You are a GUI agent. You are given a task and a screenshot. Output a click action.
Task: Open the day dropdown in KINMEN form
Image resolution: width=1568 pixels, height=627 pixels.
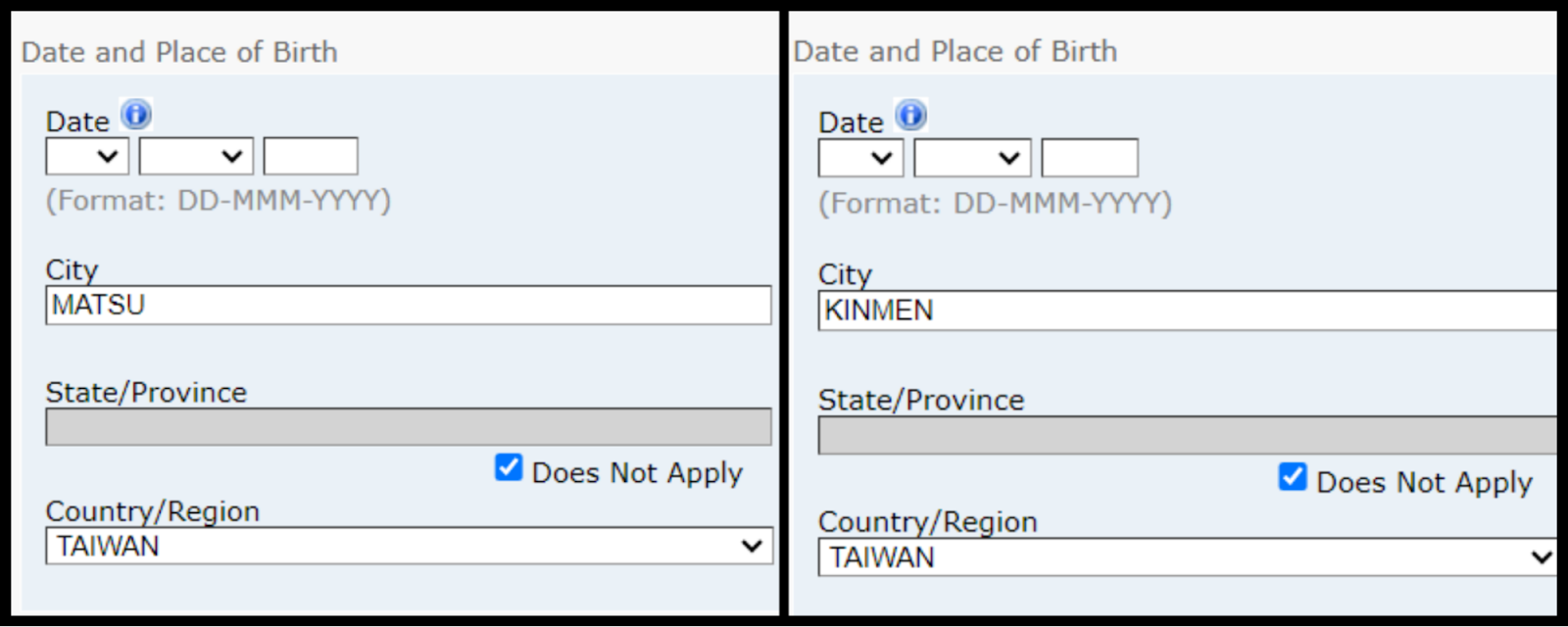[x=860, y=158]
